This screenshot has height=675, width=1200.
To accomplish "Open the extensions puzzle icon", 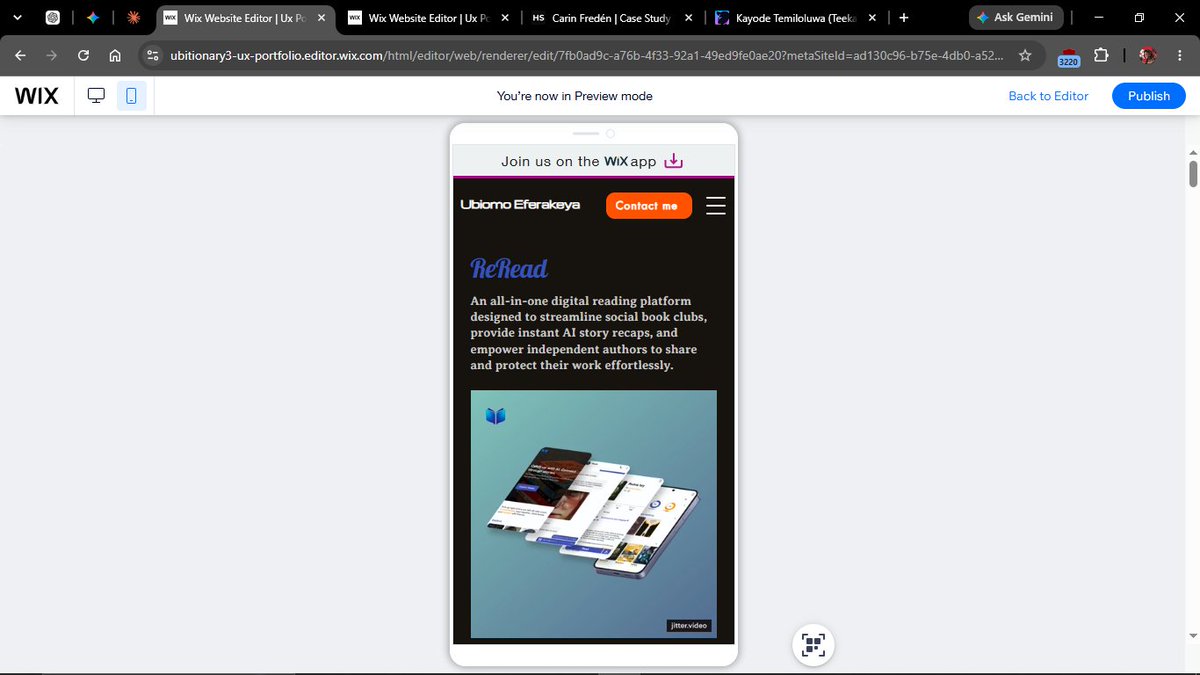I will (1101, 56).
